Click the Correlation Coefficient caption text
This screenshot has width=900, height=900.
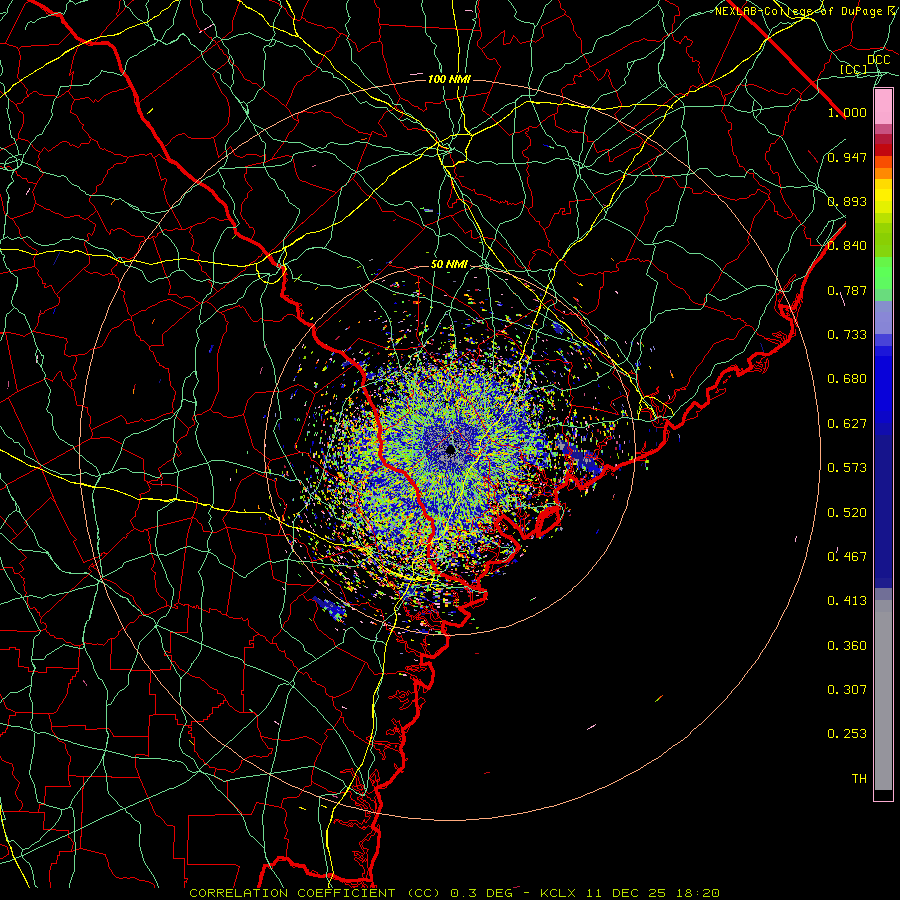454,893
